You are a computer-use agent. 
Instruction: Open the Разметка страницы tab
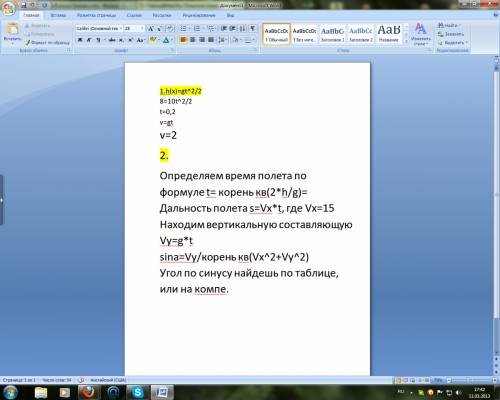click(96, 15)
